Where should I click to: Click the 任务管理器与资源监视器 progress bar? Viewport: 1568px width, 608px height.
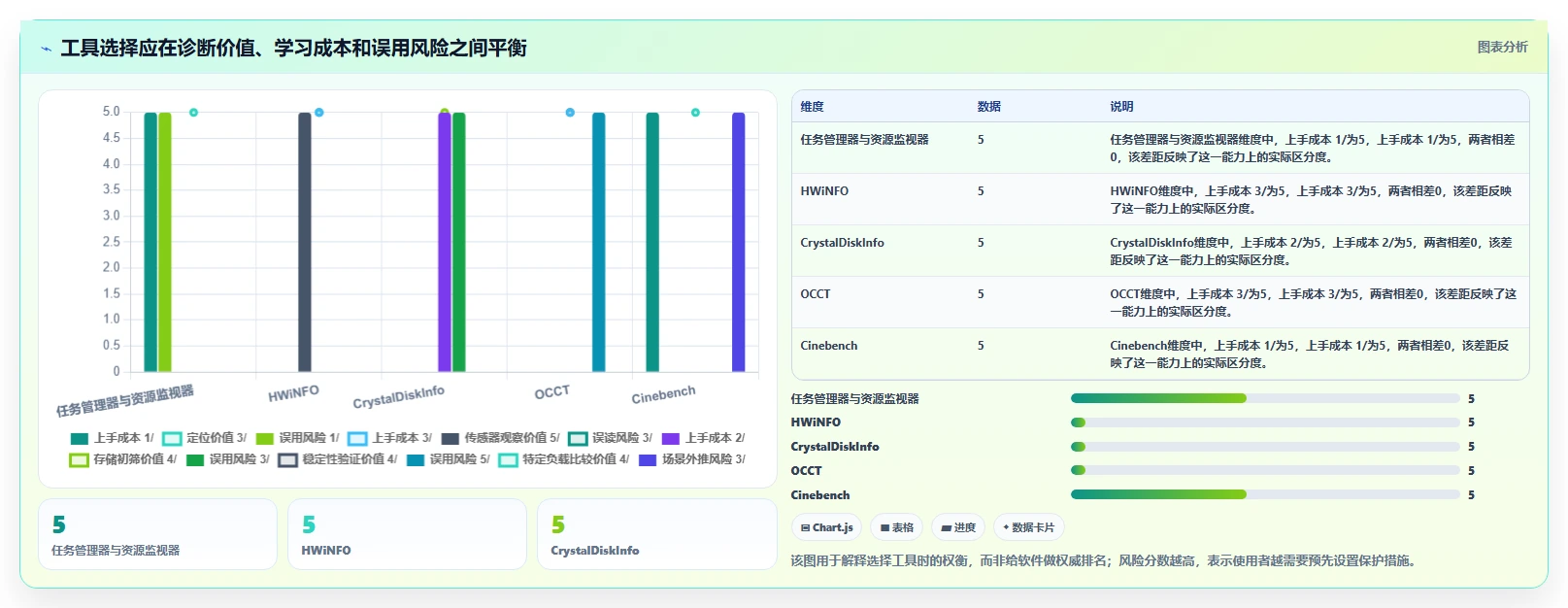click(x=1265, y=398)
